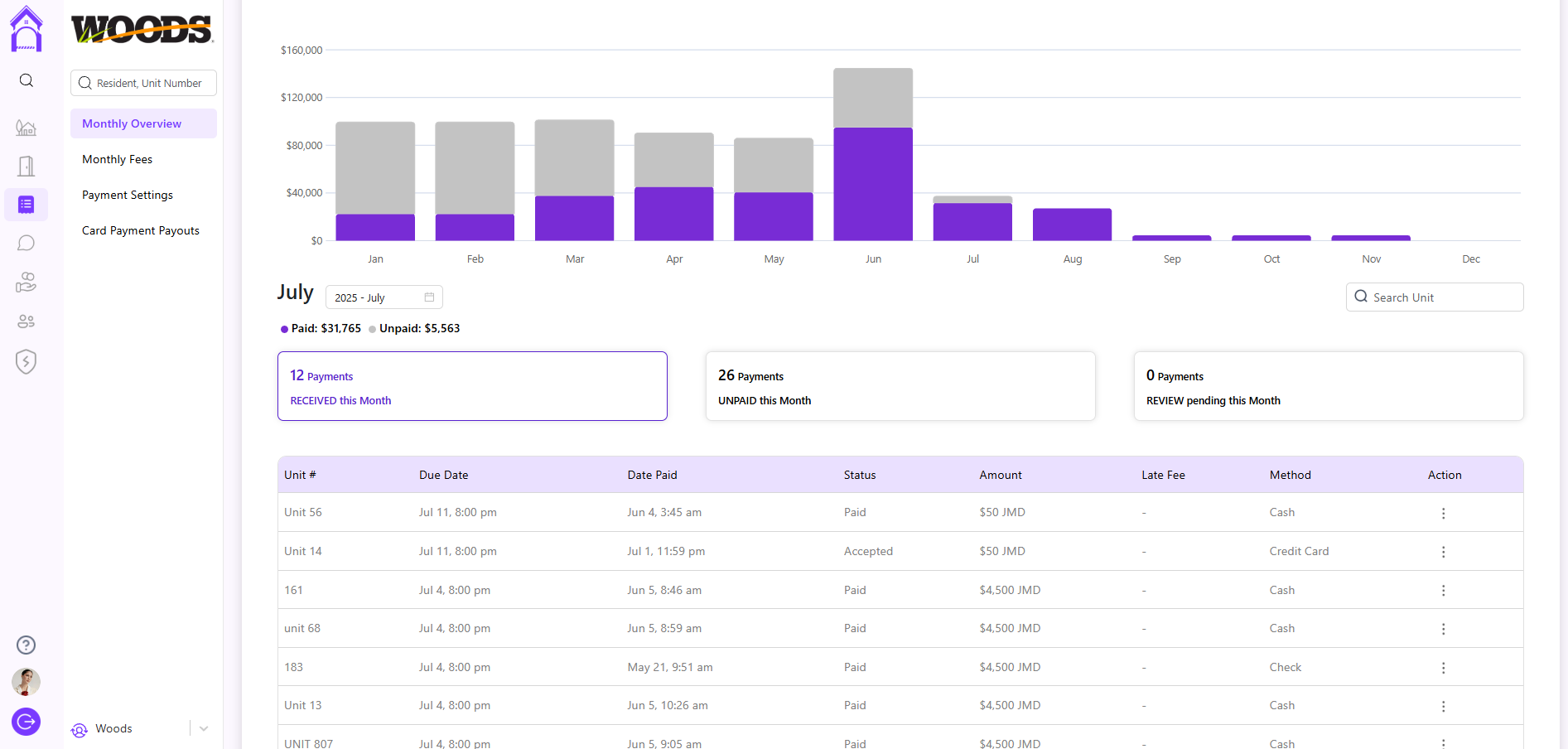
Task: Click the Due Date column header
Action: [x=443, y=475]
